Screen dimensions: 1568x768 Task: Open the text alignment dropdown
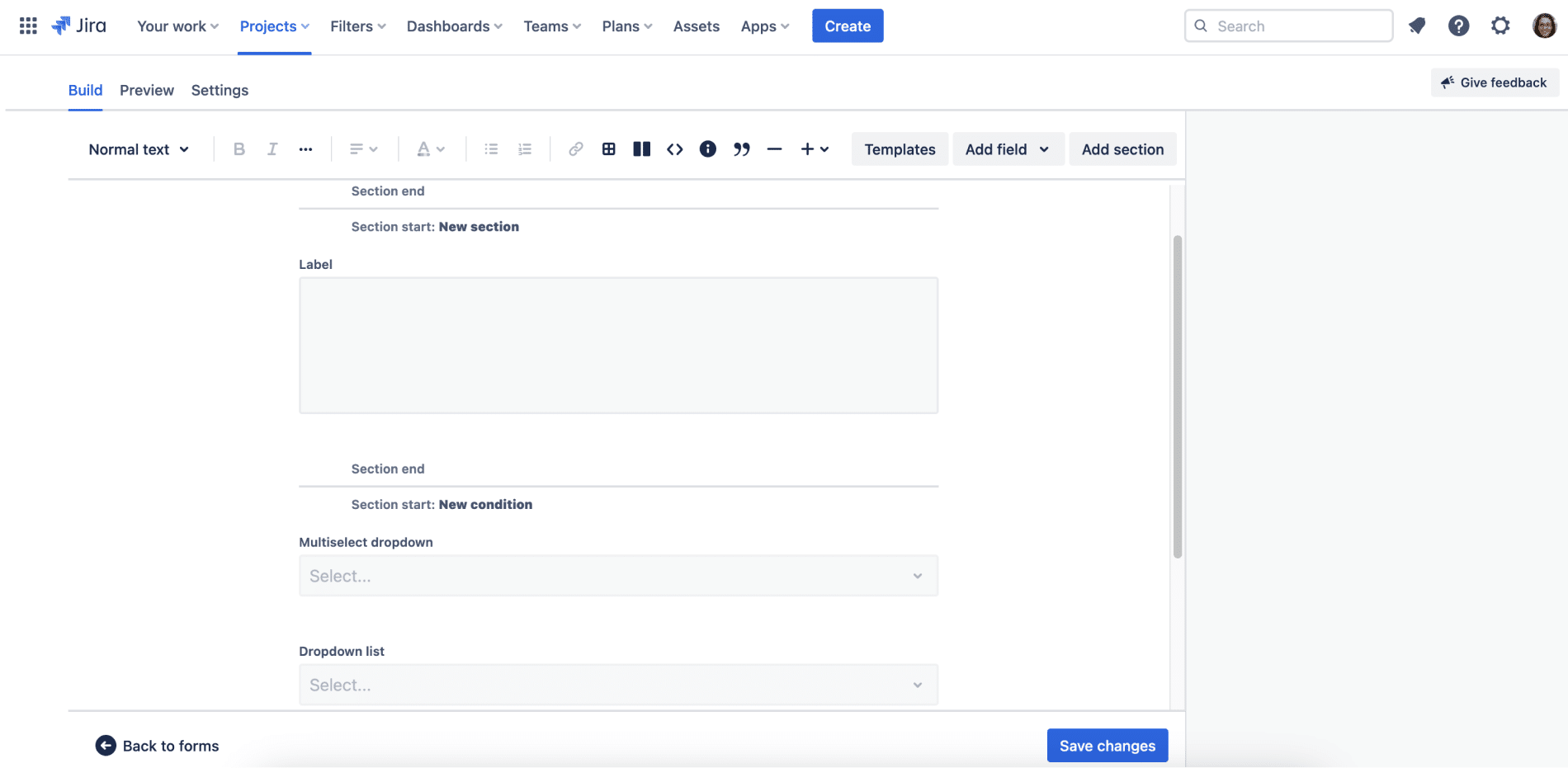click(364, 149)
